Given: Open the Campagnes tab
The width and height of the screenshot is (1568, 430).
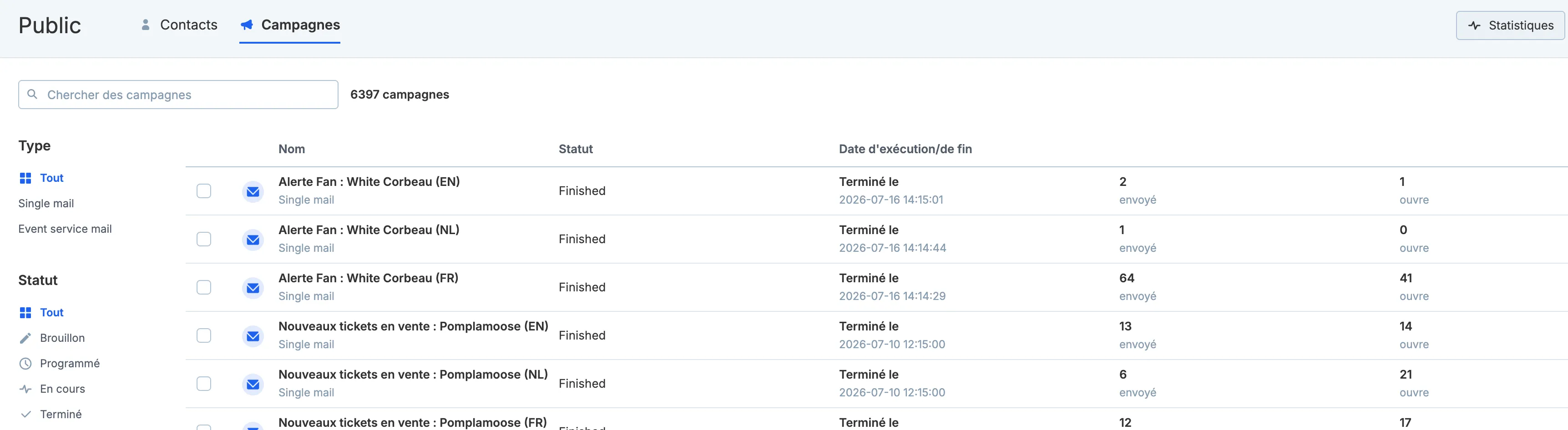Looking at the screenshot, I should (x=290, y=25).
